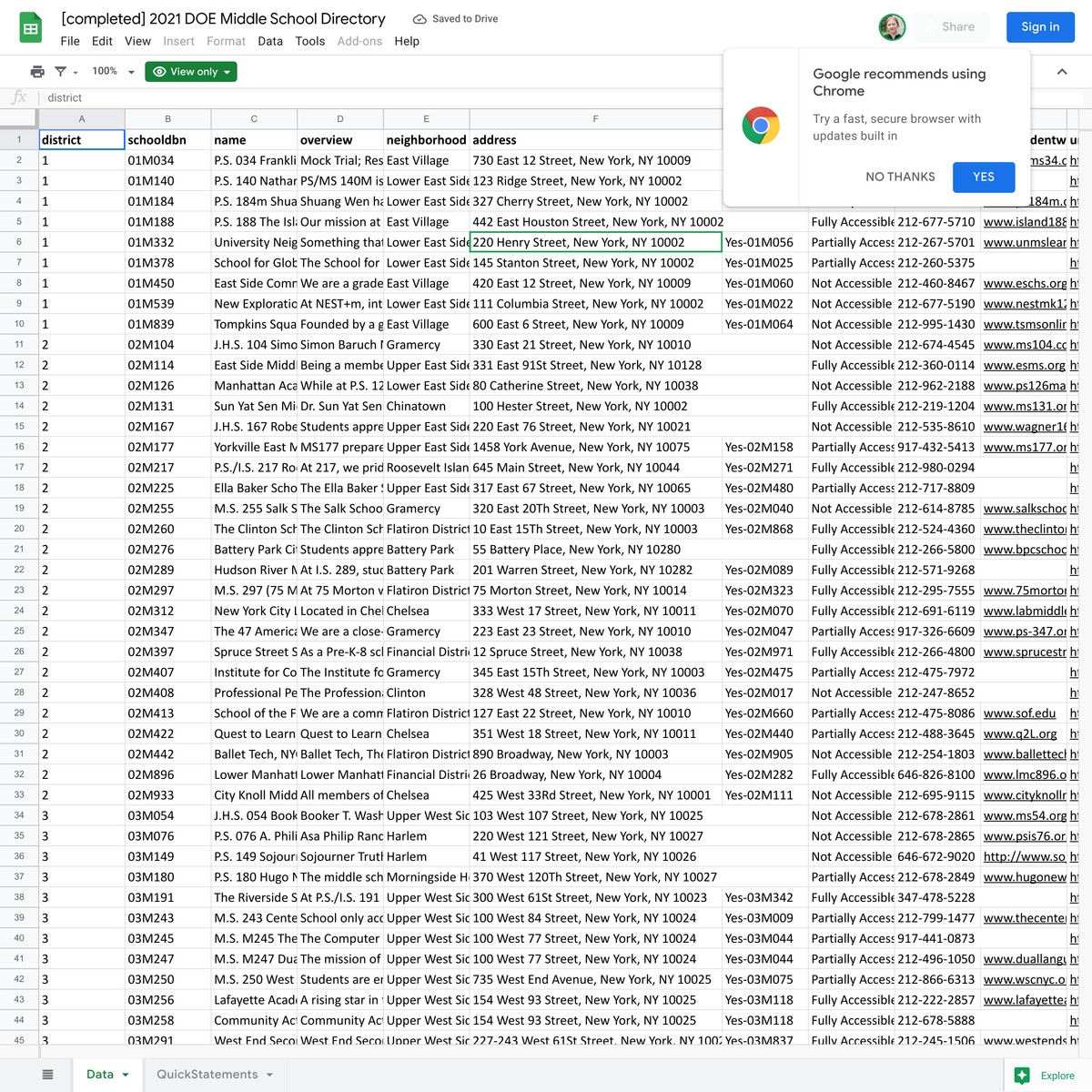1092x1092 pixels.
Task: Click the overview header cell
Action: click(x=340, y=140)
